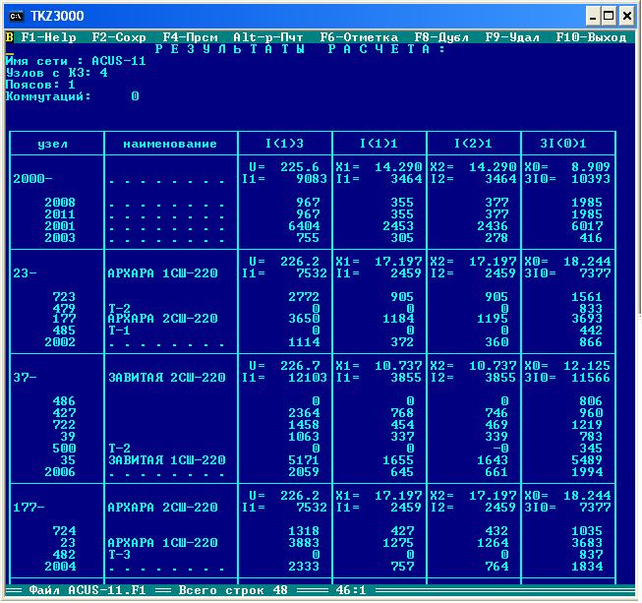Click 'Всего строк 48' in status bar

(x=233, y=590)
